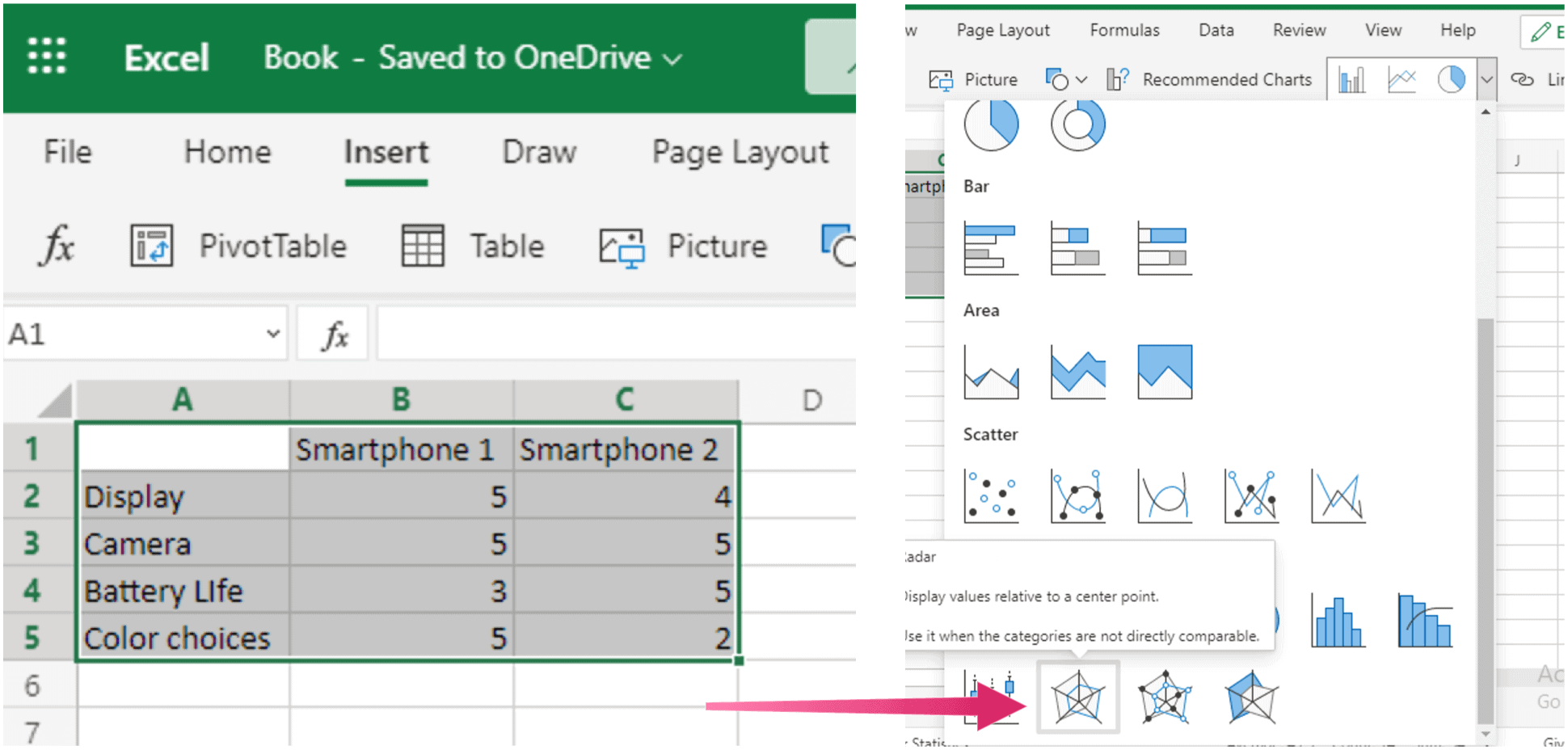The height and width of the screenshot is (750, 1568).
Task: Open the app launcher waffle icon
Action: (47, 57)
